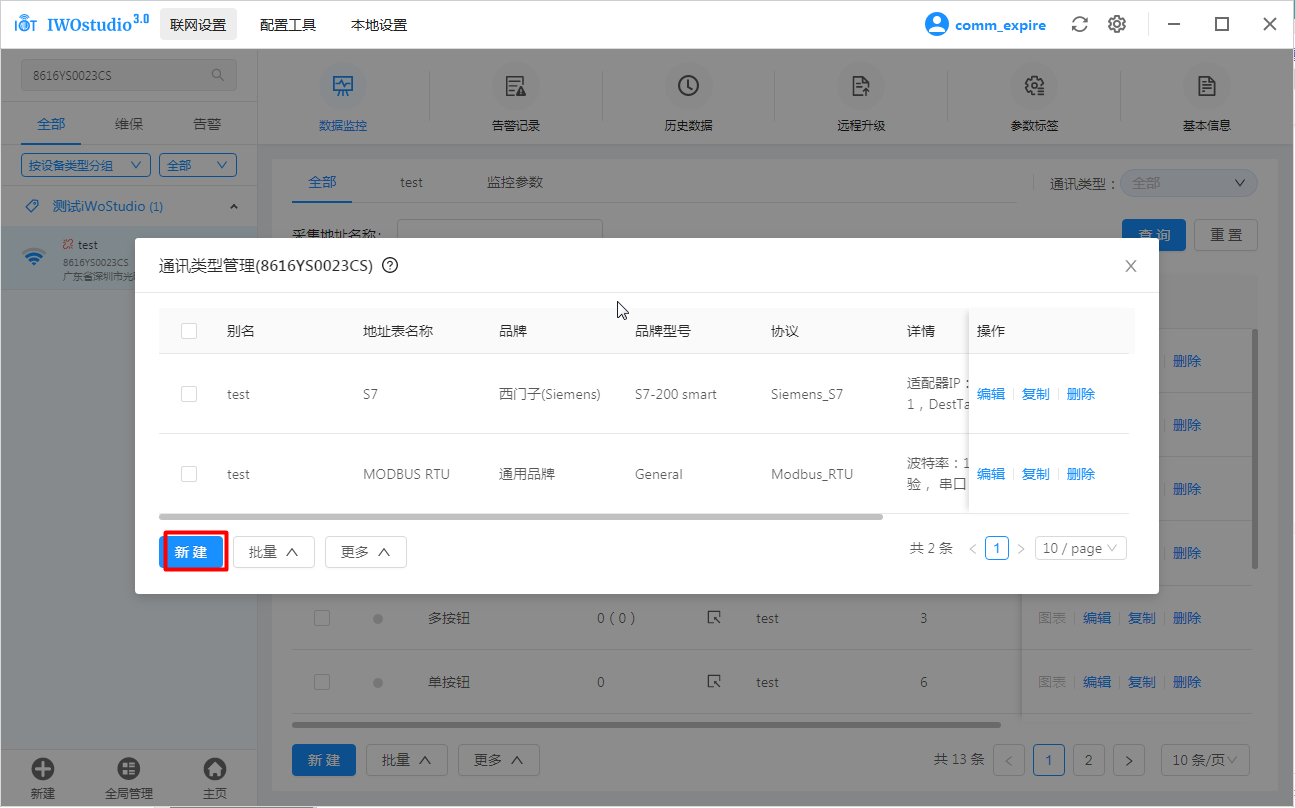Open the 本地设置 menu
The image size is (1295, 808).
pyautogui.click(x=379, y=25)
